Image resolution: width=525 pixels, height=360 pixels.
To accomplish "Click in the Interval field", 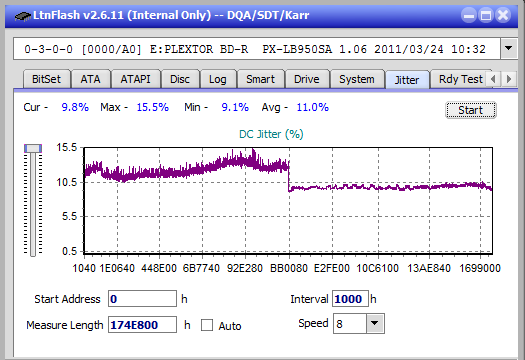I will click(350, 299).
